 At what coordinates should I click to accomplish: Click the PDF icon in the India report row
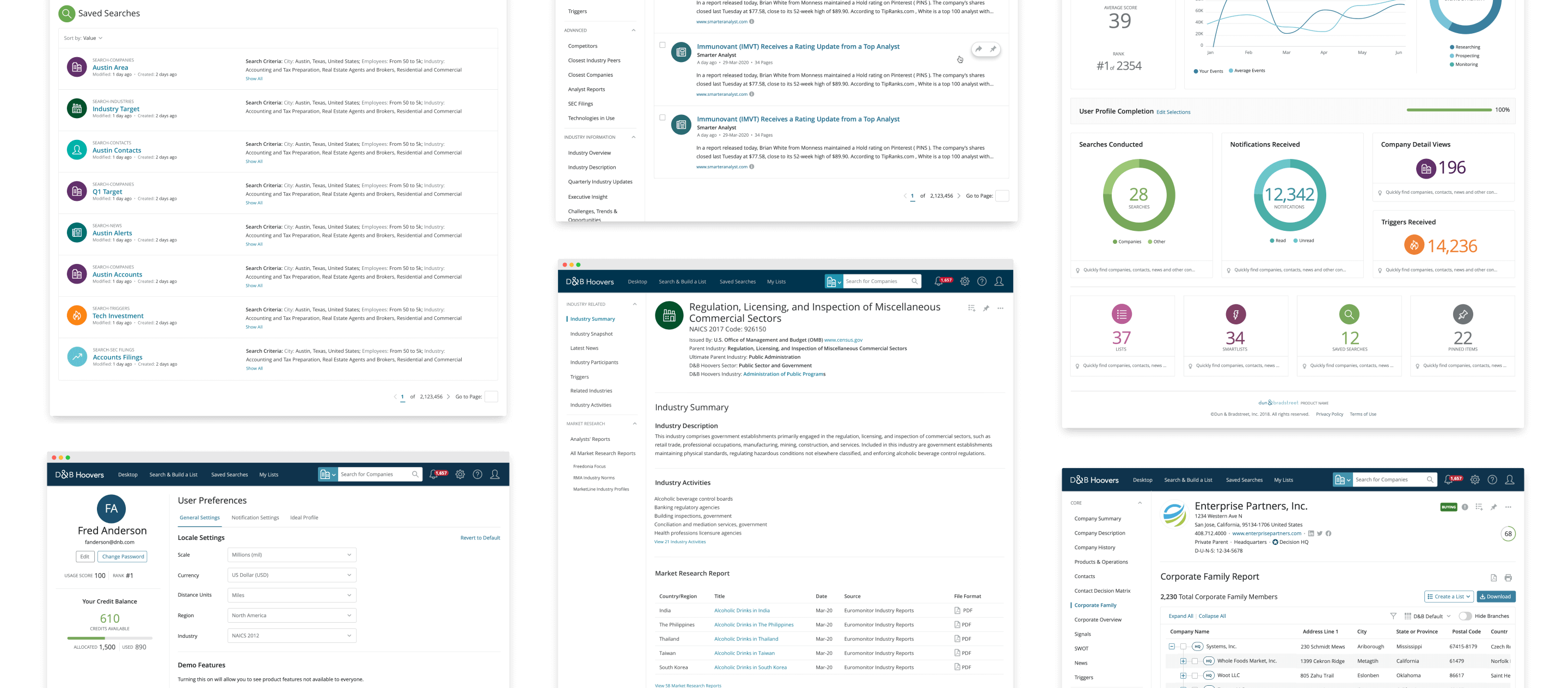958,611
